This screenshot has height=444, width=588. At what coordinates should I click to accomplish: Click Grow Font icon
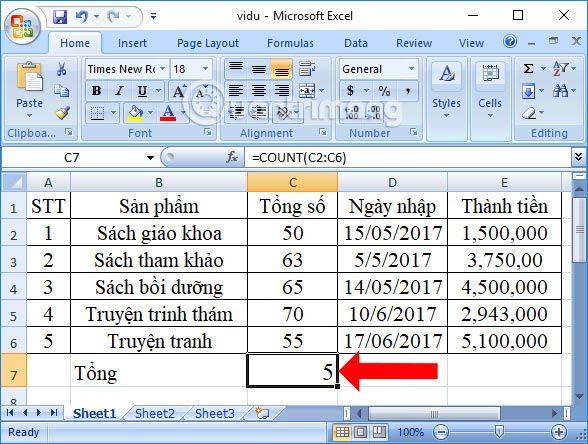click(179, 91)
